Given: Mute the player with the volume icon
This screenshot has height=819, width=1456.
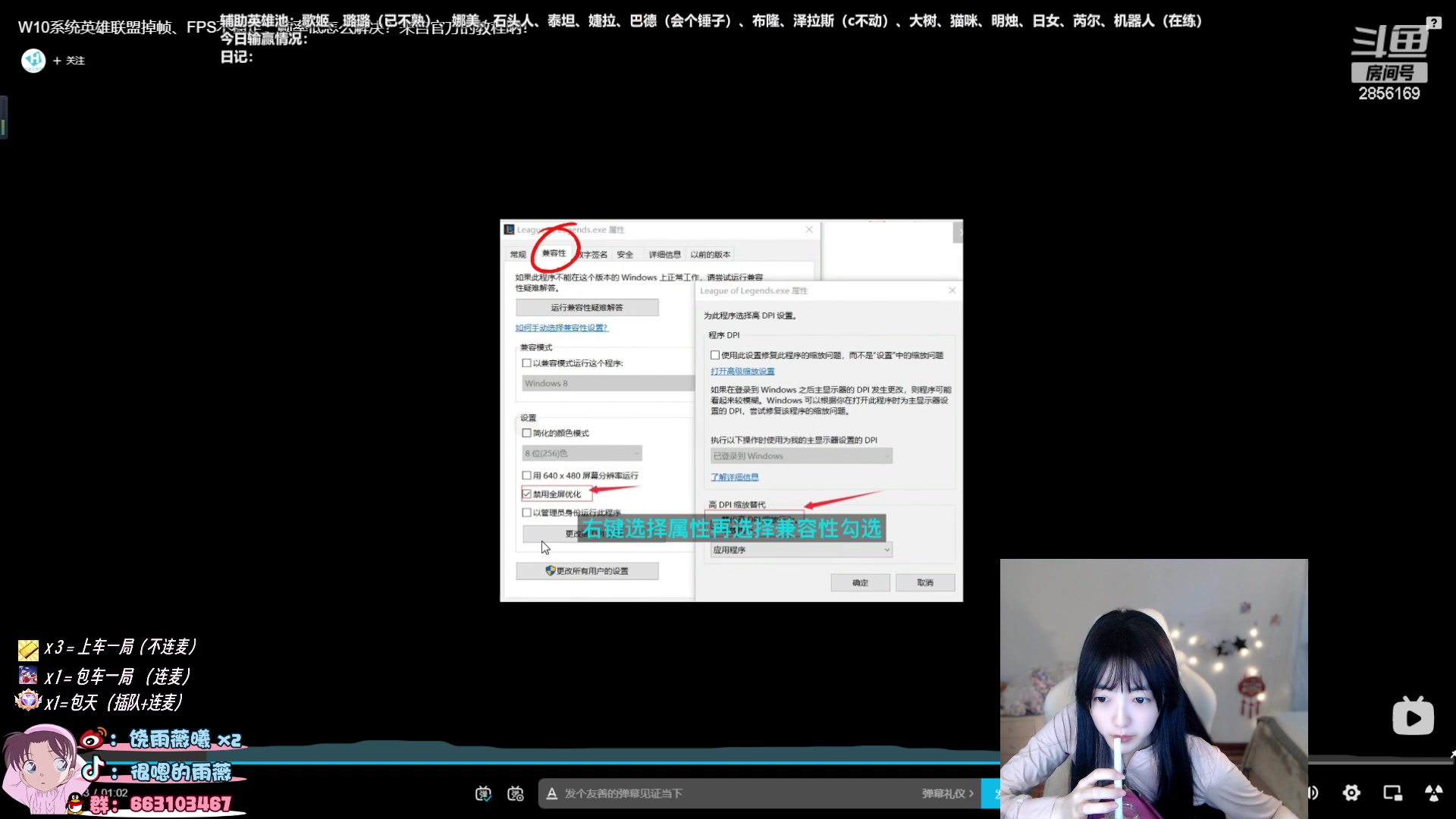Looking at the screenshot, I should coord(1313,792).
